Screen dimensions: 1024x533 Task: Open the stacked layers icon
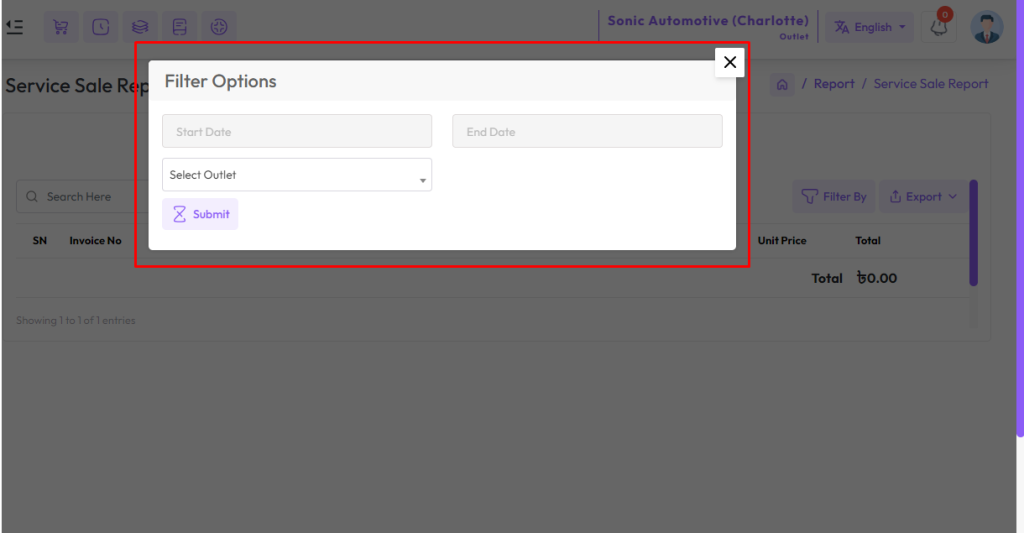click(140, 27)
